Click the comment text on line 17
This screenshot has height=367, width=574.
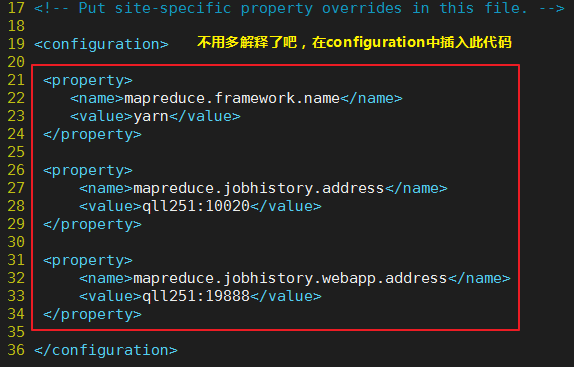[x=299, y=8]
